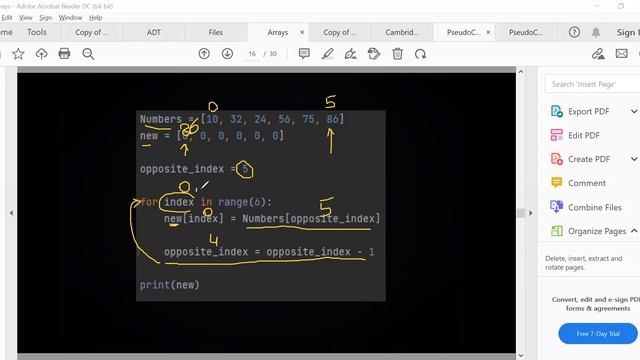Add document to favorites with star icon
This screenshot has width=640, height=360.
click(18, 54)
